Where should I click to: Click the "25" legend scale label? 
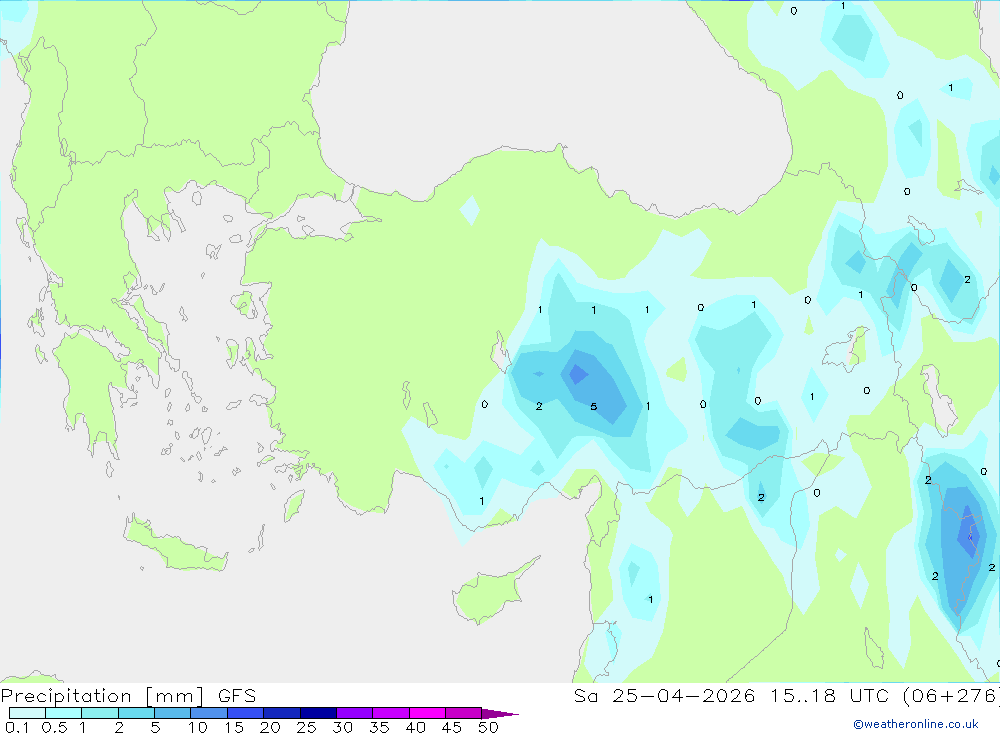tap(306, 727)
